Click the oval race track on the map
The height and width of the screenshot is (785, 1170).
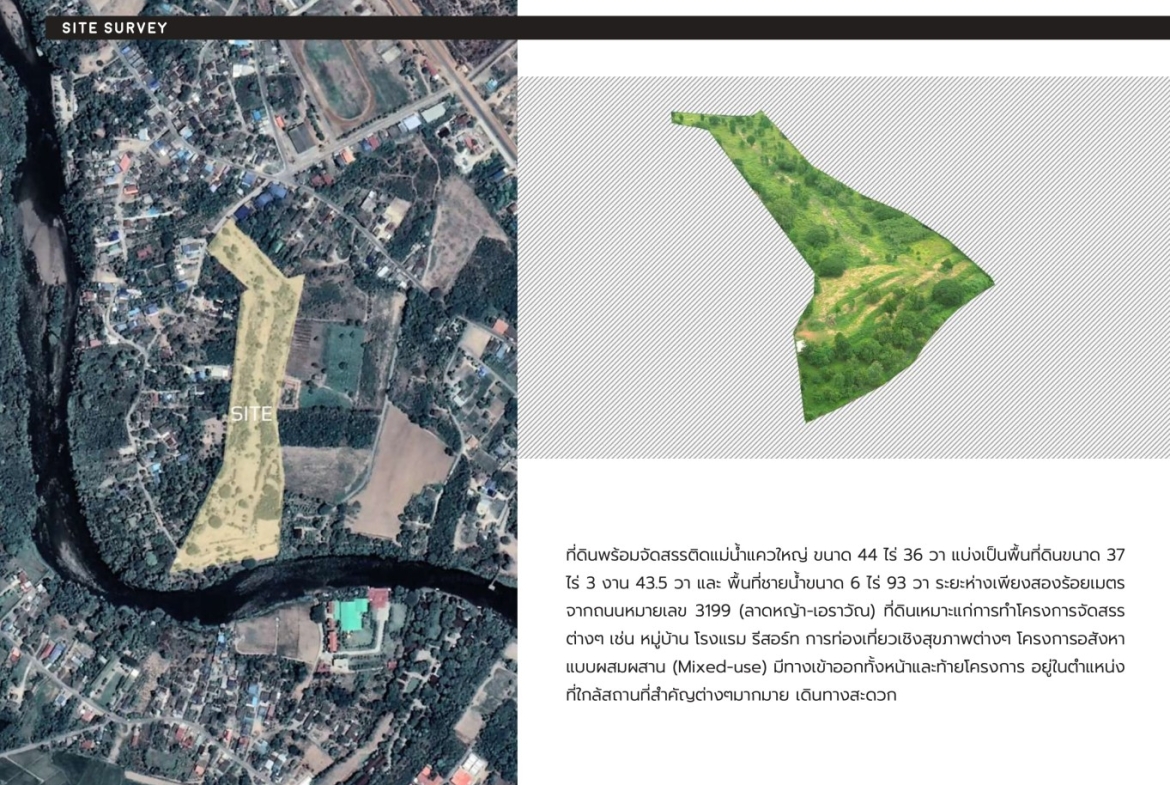click(334, 80)
